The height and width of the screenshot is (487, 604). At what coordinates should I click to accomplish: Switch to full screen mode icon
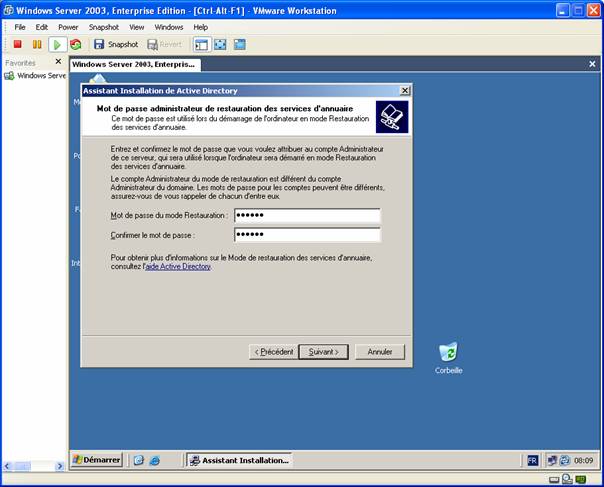220,44
